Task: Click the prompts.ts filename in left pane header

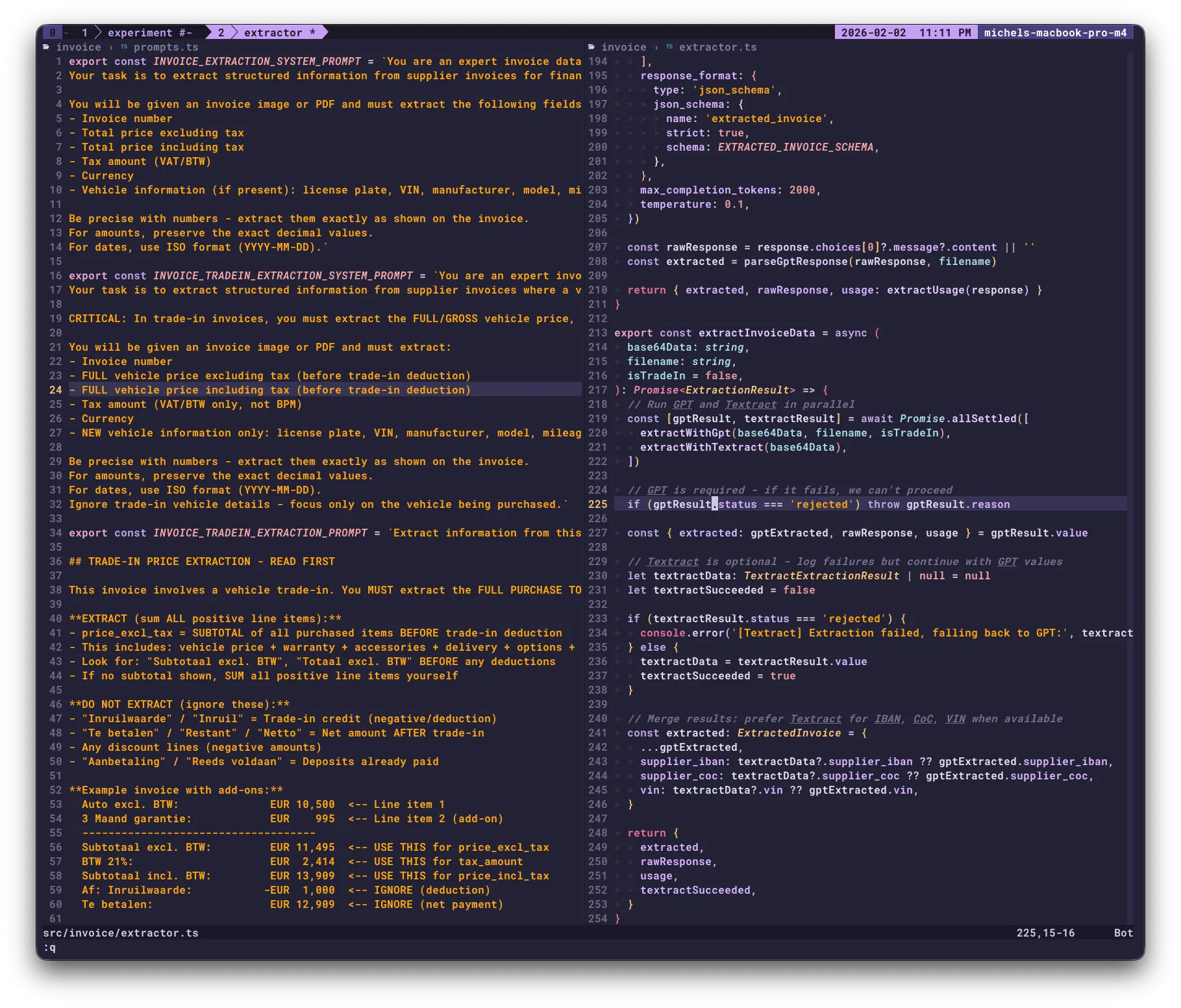Action: (166, 47)
